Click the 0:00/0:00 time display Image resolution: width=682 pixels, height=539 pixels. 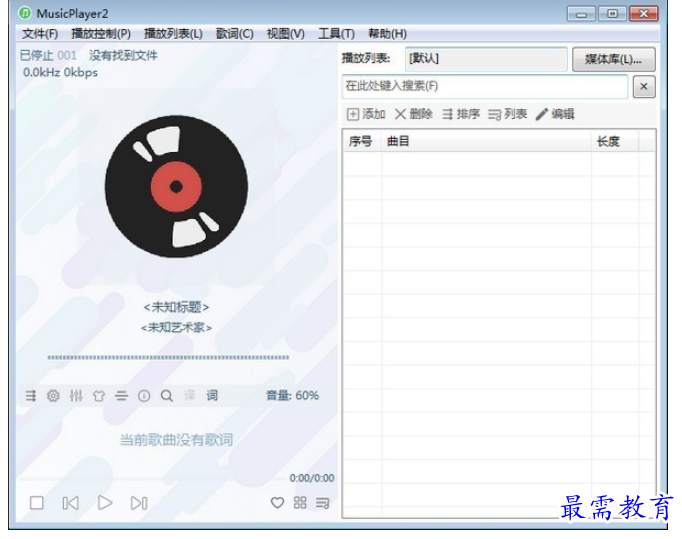[x=312, y=478]
